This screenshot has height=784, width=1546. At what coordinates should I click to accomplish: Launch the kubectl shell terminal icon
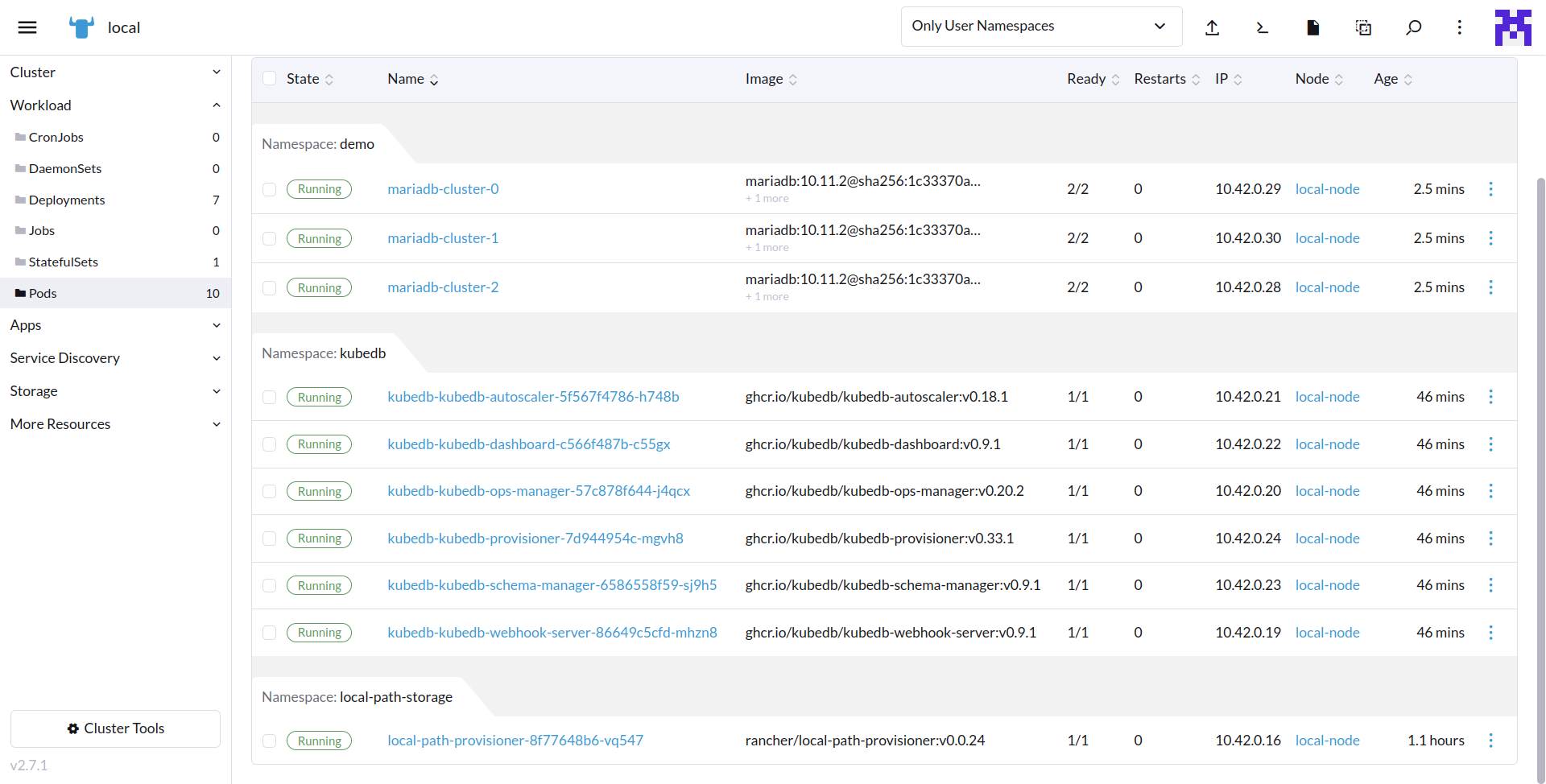1262,27
